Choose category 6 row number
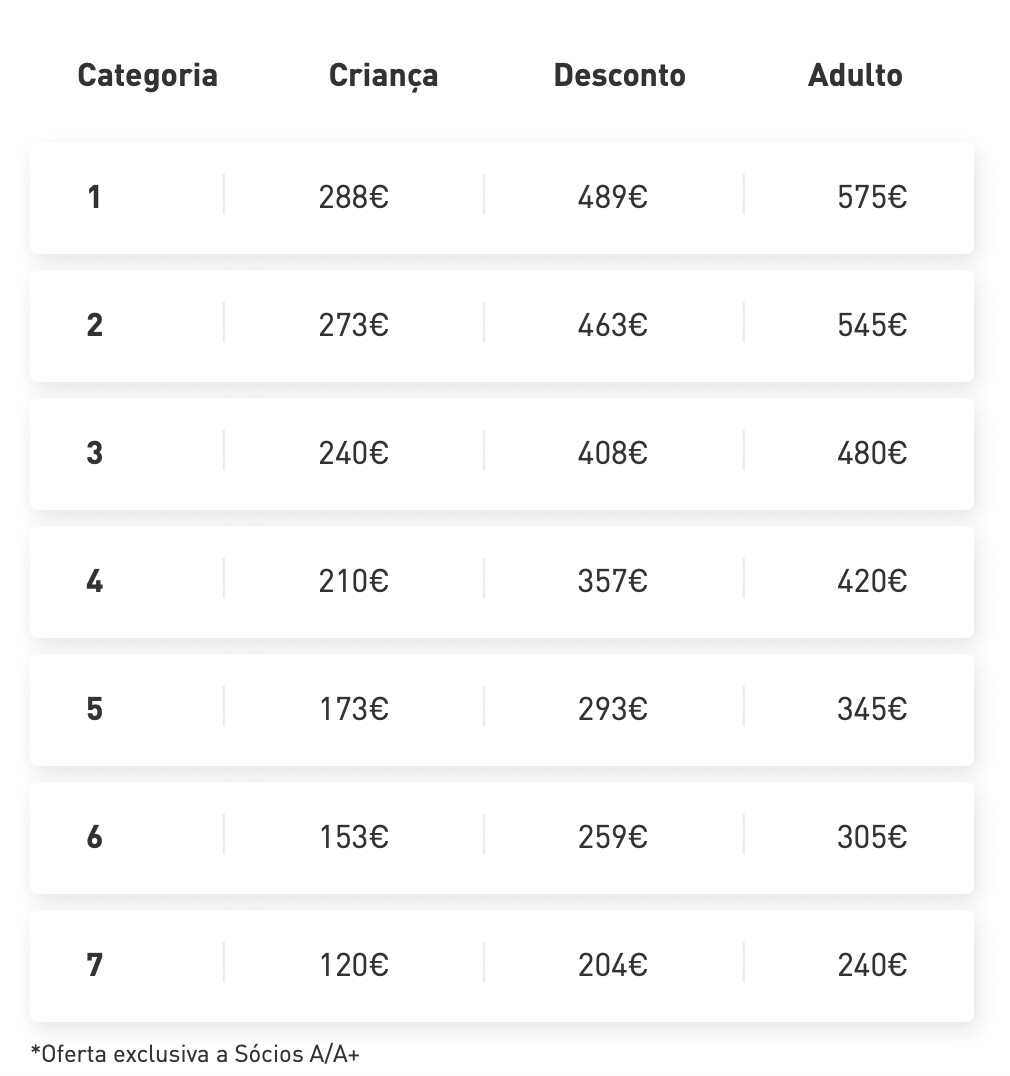 tap(95, 837)
